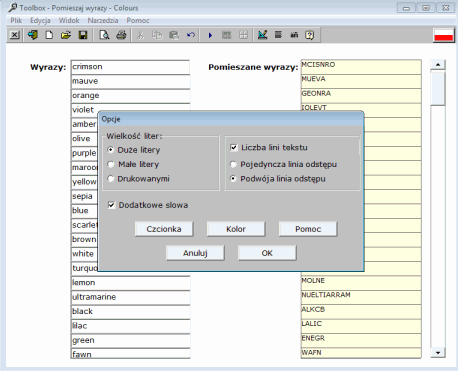This screenshot has width=458, height=371.
Task: Click the lemon word field
Action: click(130, 283)
